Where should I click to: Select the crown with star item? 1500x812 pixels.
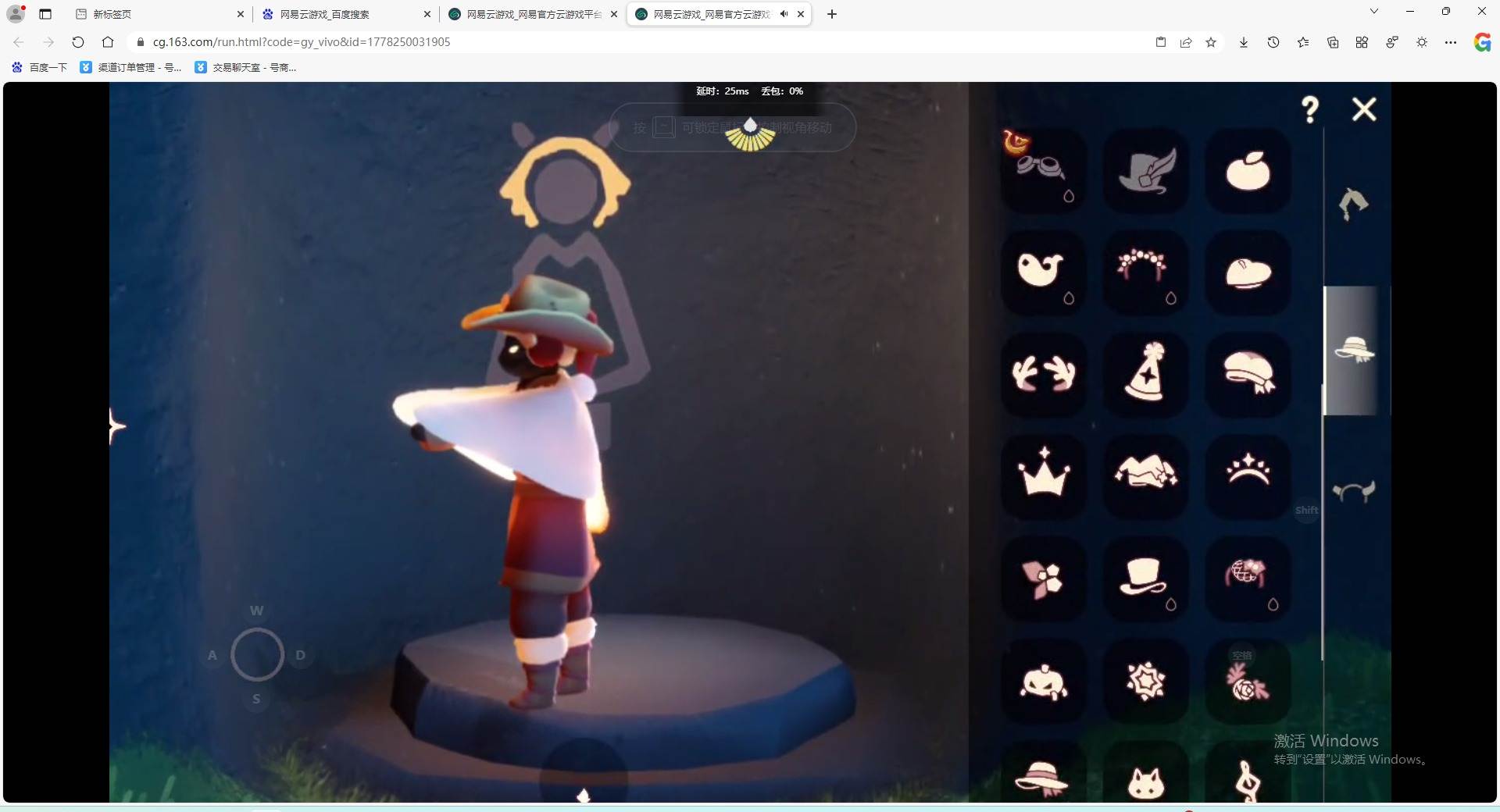(1043, 476)
